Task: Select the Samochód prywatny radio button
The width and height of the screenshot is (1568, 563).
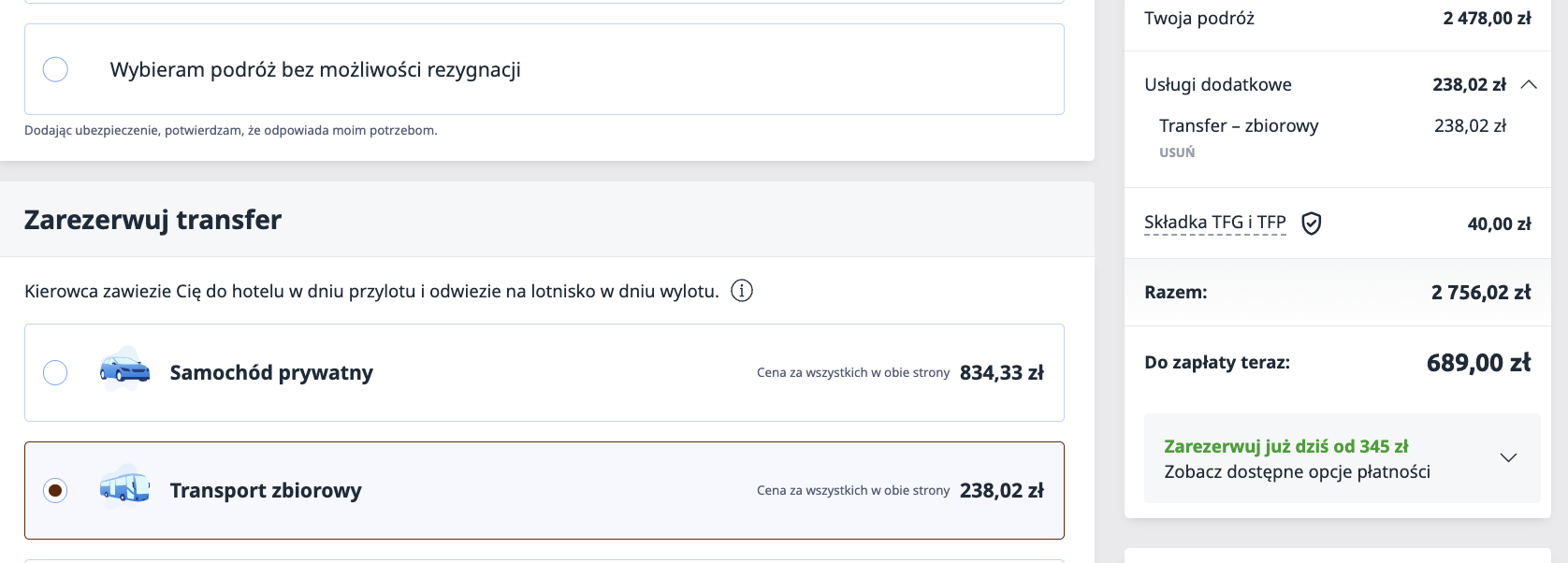Action: point(54,372)
